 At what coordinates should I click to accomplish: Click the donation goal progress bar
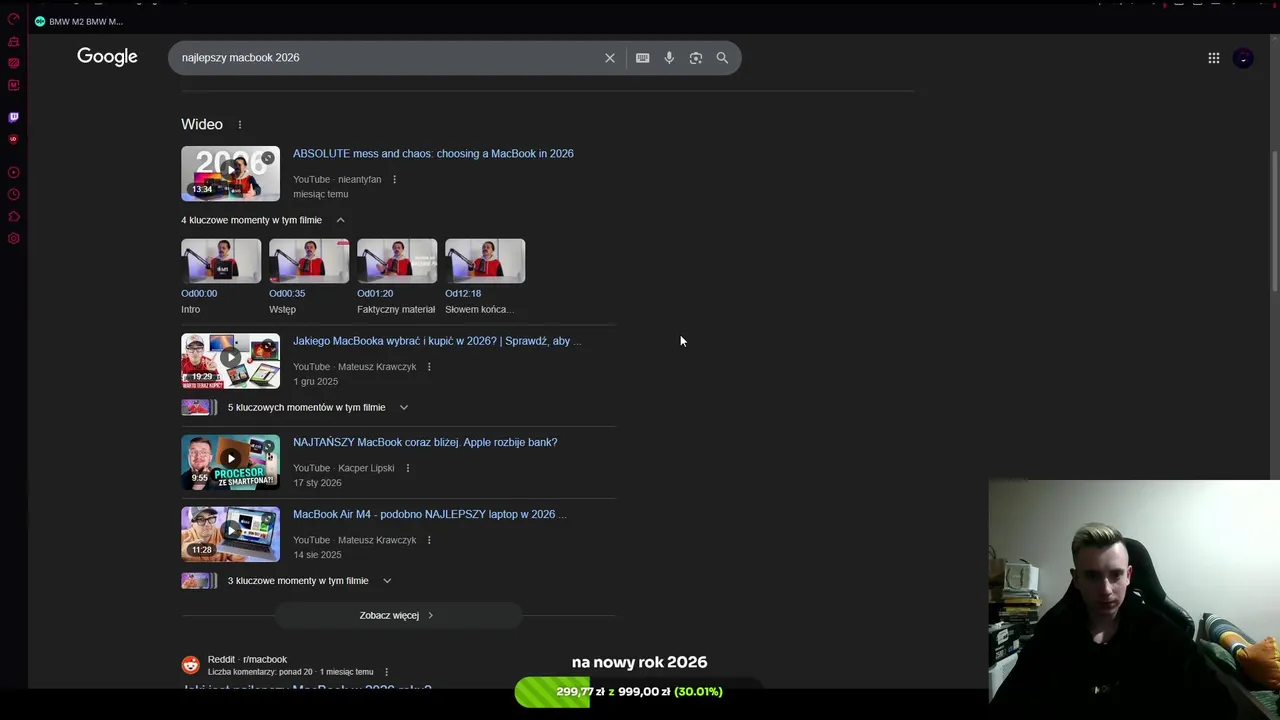[x=639, y=691]
